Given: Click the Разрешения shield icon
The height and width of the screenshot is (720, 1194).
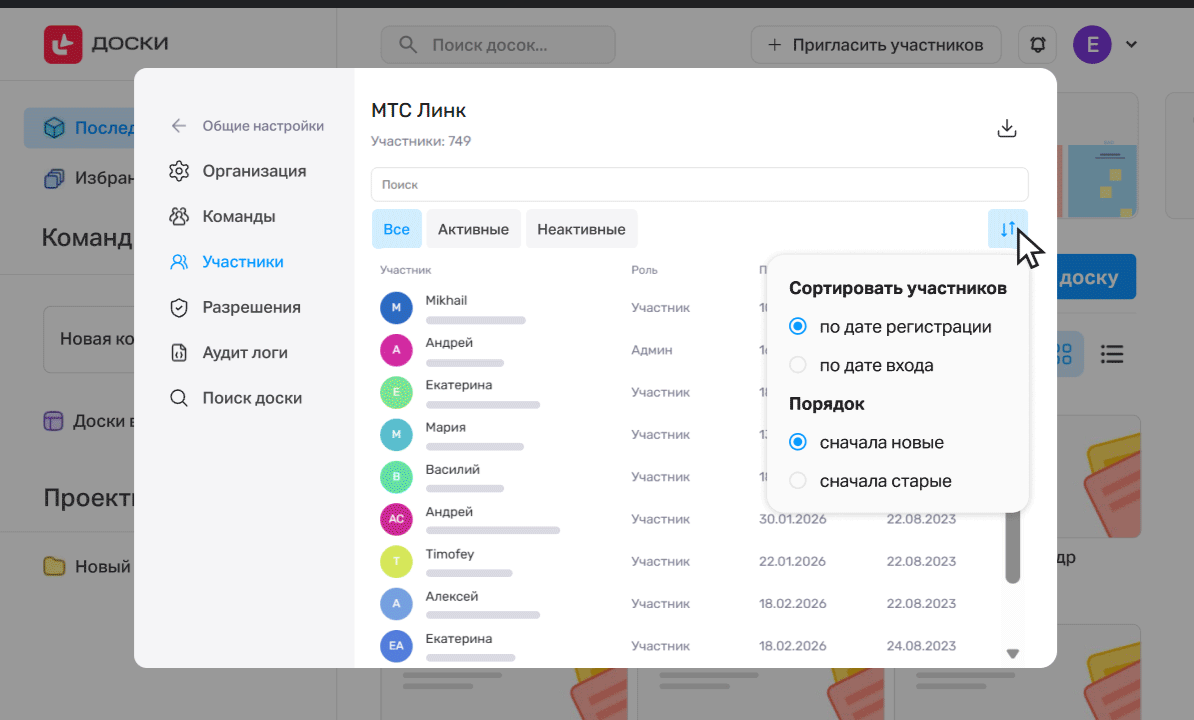Looking at the screenshot, I should tap(179, 307).
